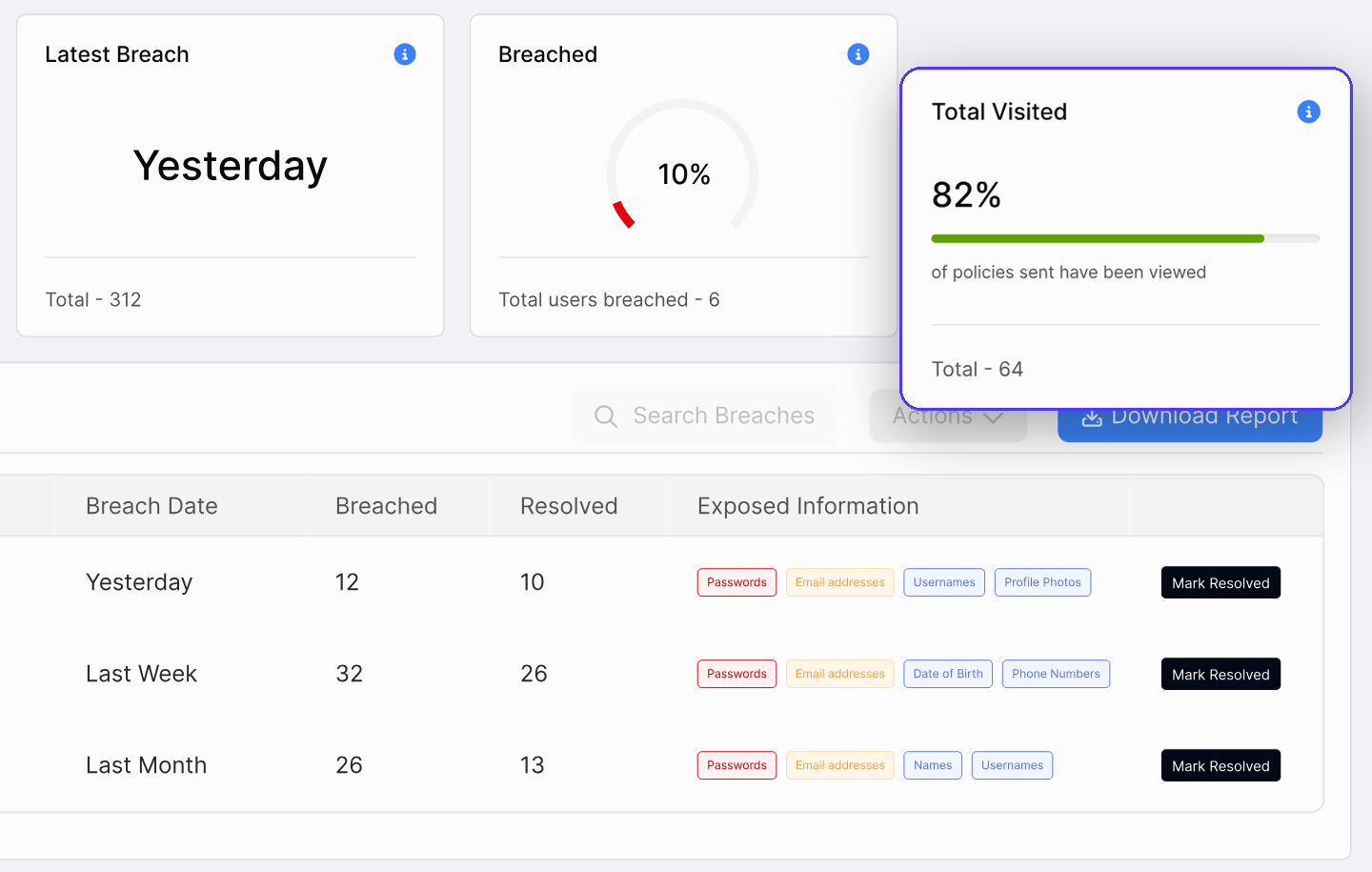The image size is (1372, 872).
Task: Click Email addresses tag in Last Month row
Action: tap(840, 765)
